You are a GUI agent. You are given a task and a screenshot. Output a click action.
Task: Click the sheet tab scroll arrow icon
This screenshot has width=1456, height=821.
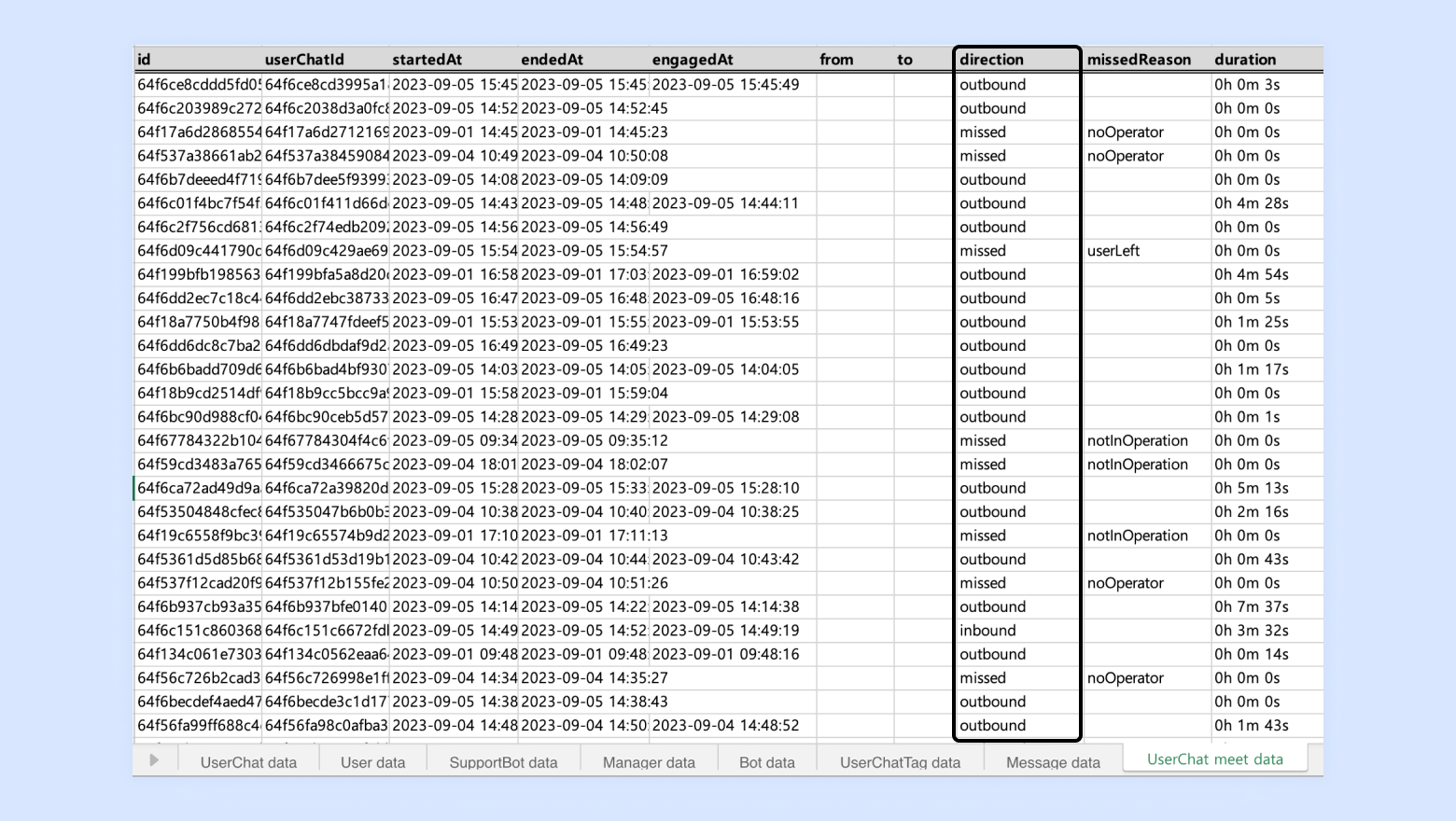coord(154,760)
